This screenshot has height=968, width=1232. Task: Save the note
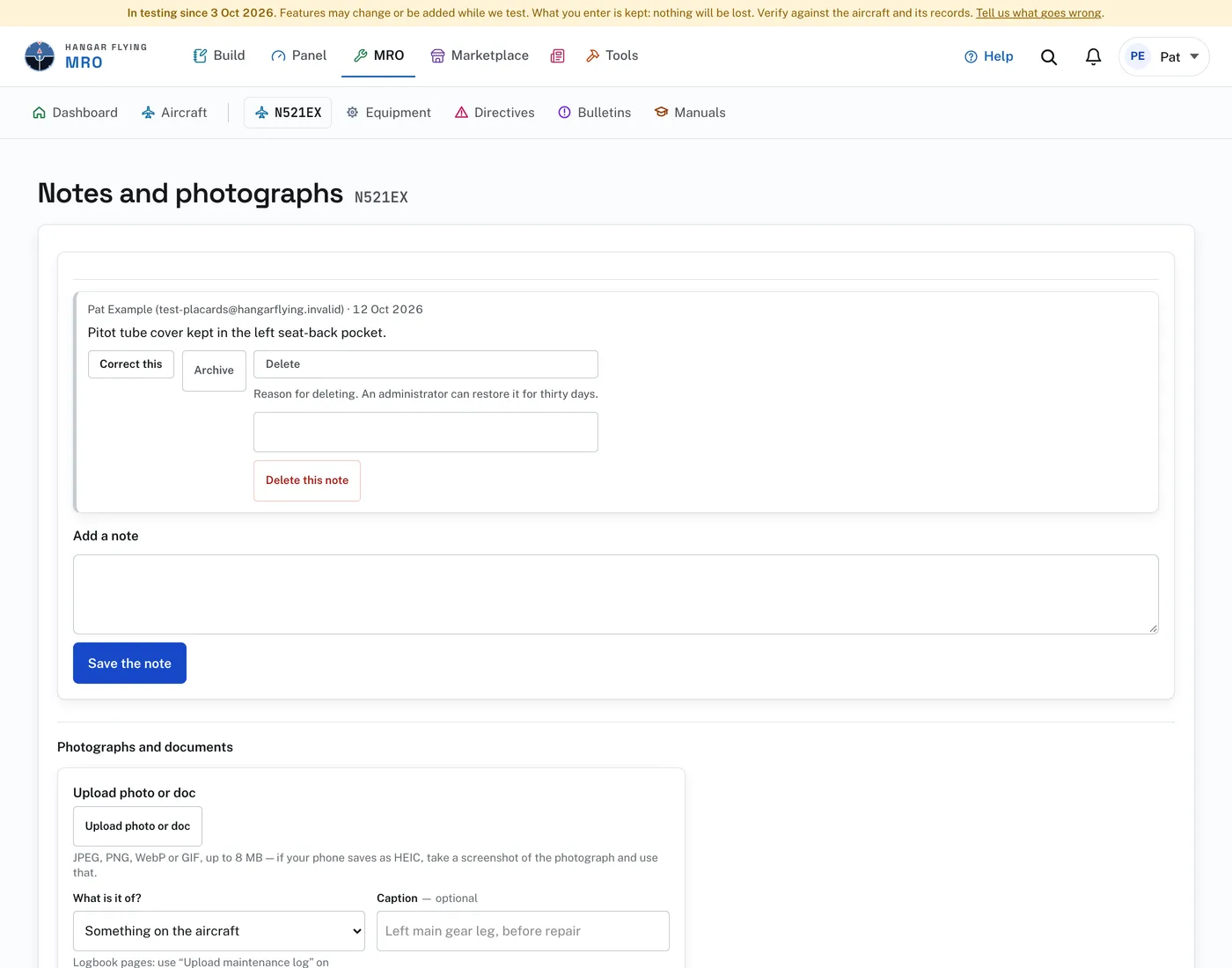[129, 664]
